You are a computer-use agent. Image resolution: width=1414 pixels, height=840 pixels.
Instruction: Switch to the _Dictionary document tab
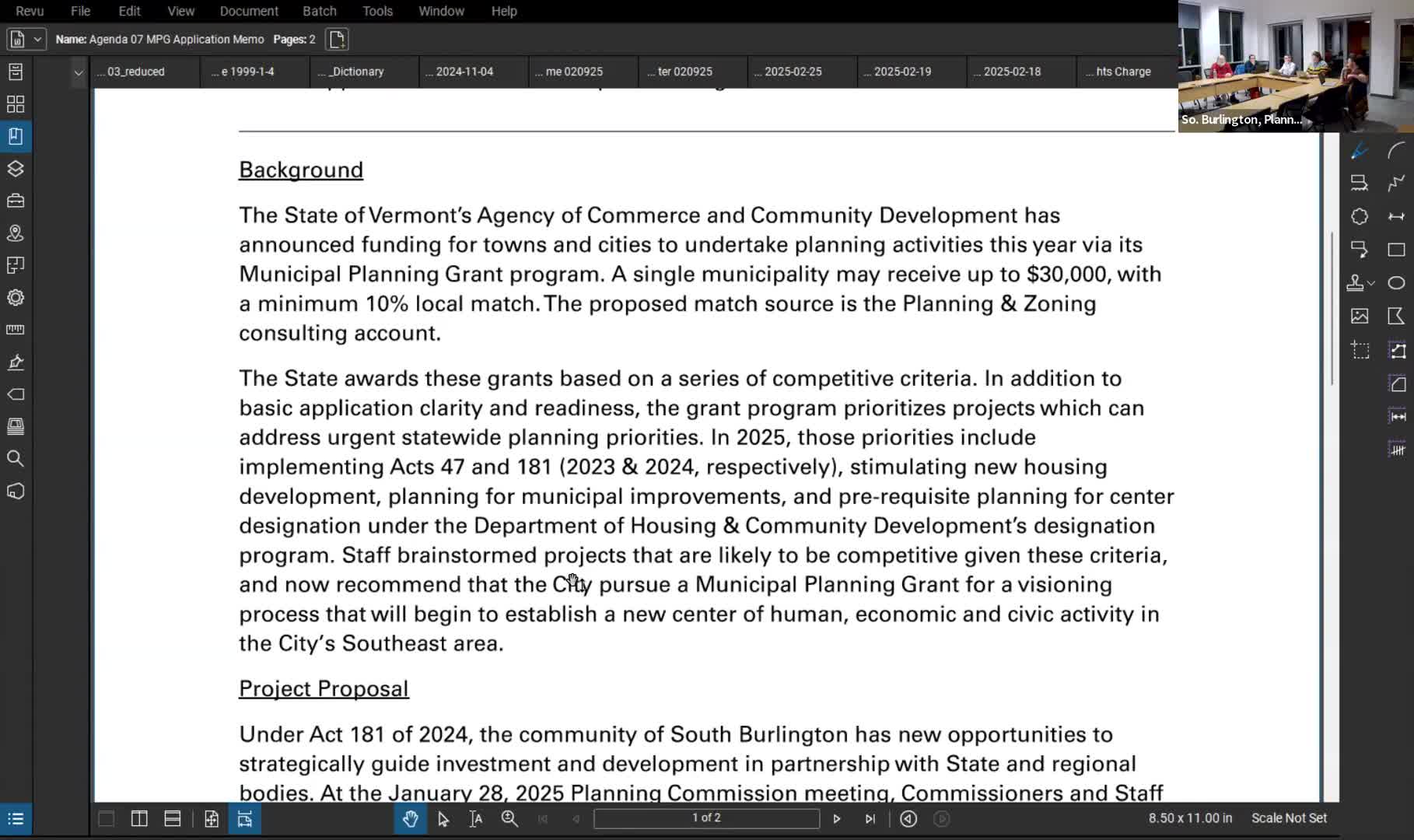[364, 72]
